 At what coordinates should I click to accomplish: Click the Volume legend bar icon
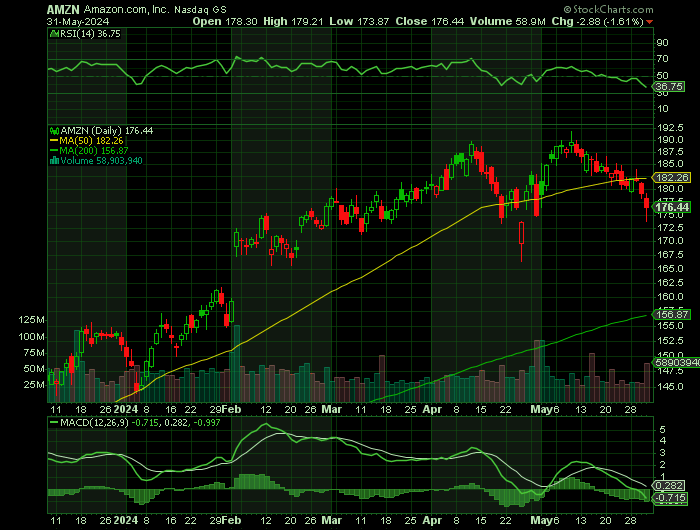54,161
